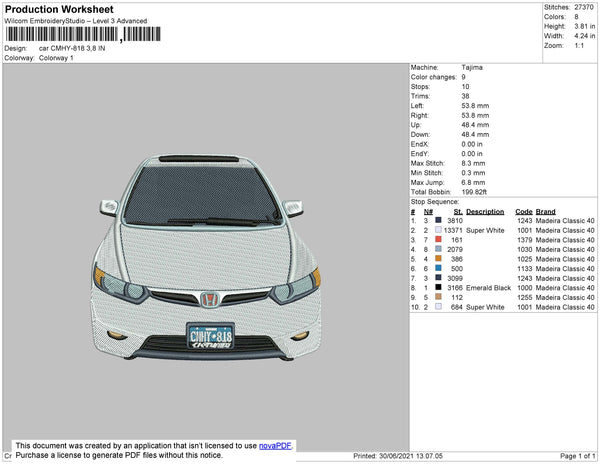Select the 'Printed: 30/06/2021 13.07.05' text

coord(398,456)
